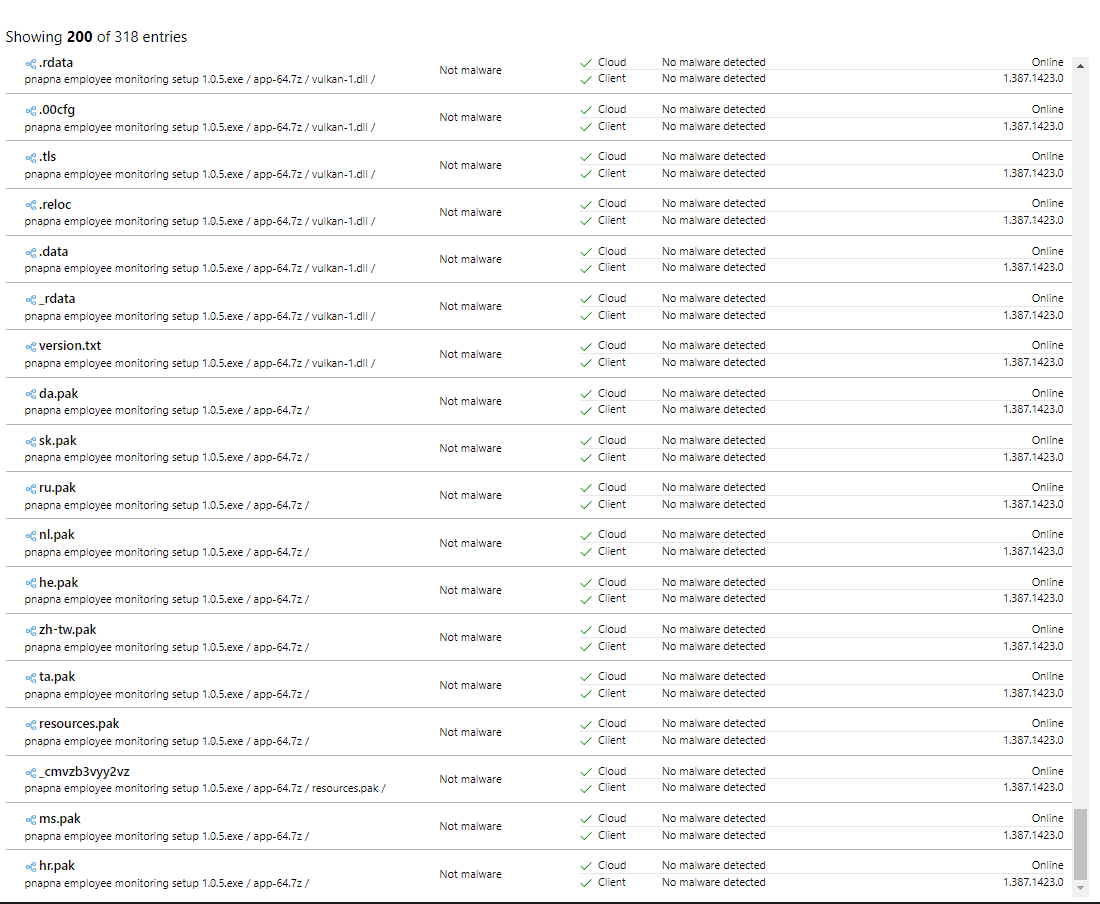
Task: Click the scrollbar down arrow
Action: [x=1080, y=887]
